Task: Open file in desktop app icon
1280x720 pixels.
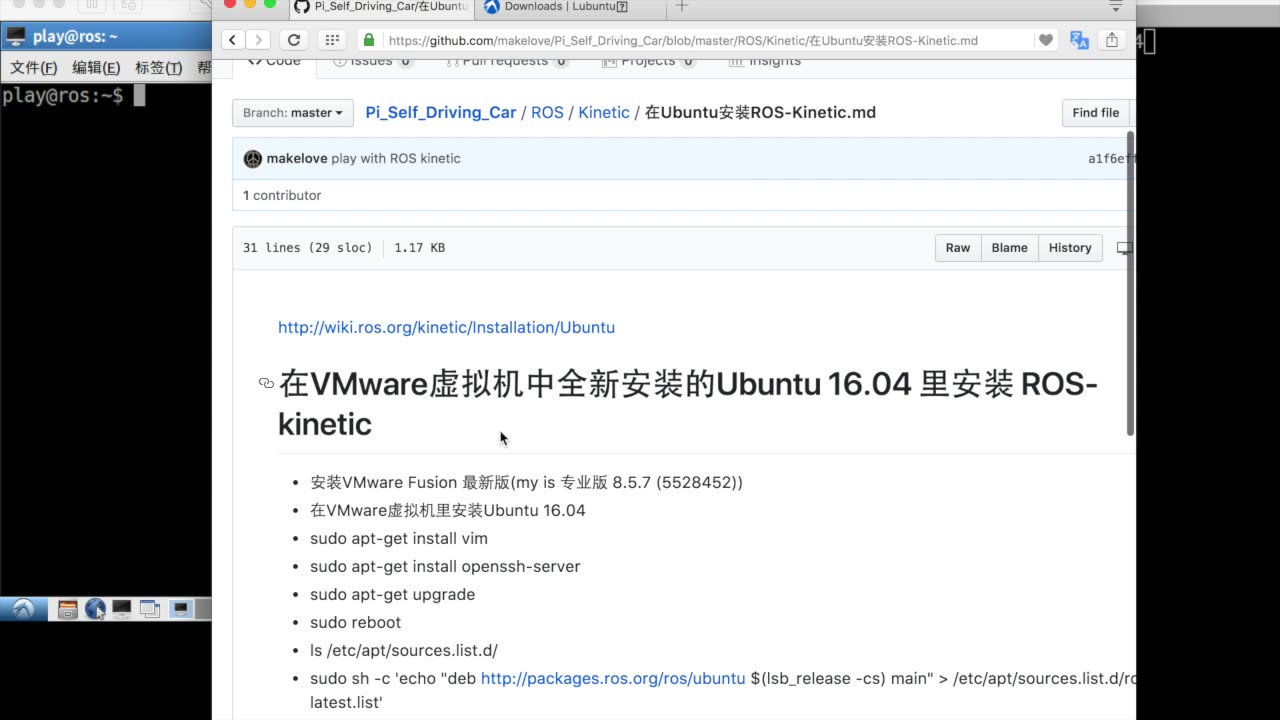Action: click(1125, 248)
